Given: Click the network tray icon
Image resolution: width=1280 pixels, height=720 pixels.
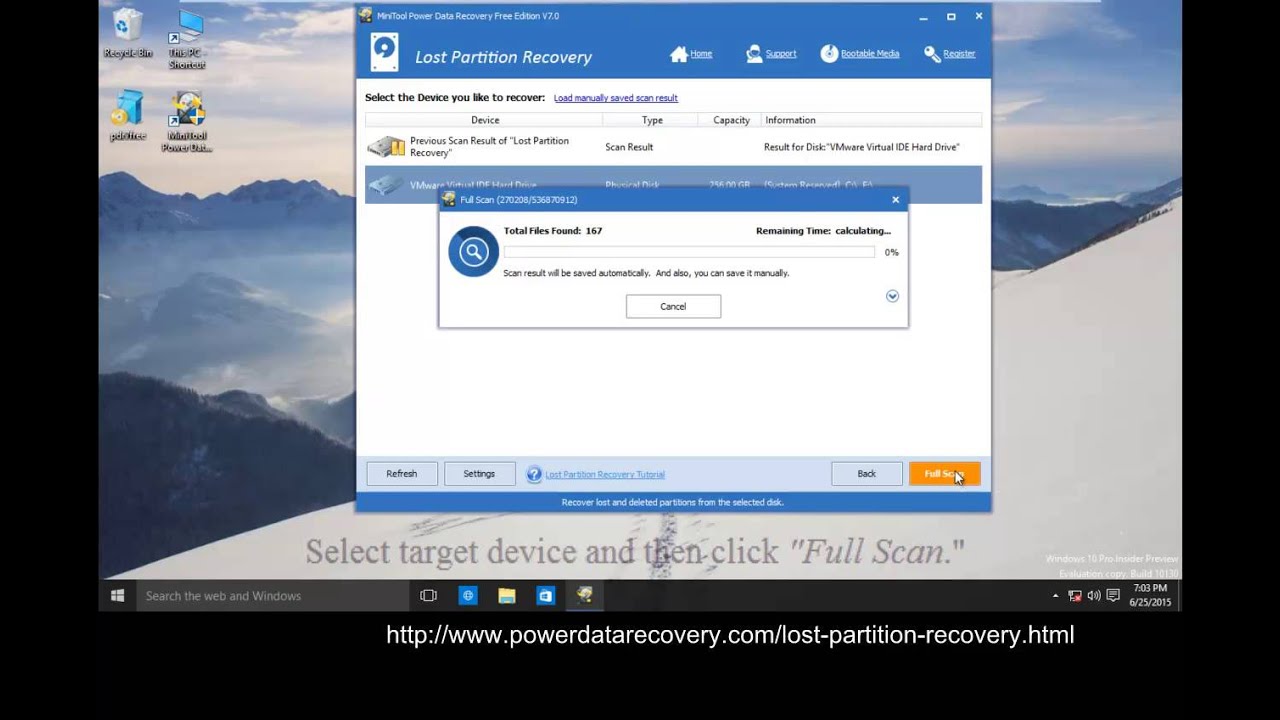Looking at the screenshot, I should point(1075,596).
